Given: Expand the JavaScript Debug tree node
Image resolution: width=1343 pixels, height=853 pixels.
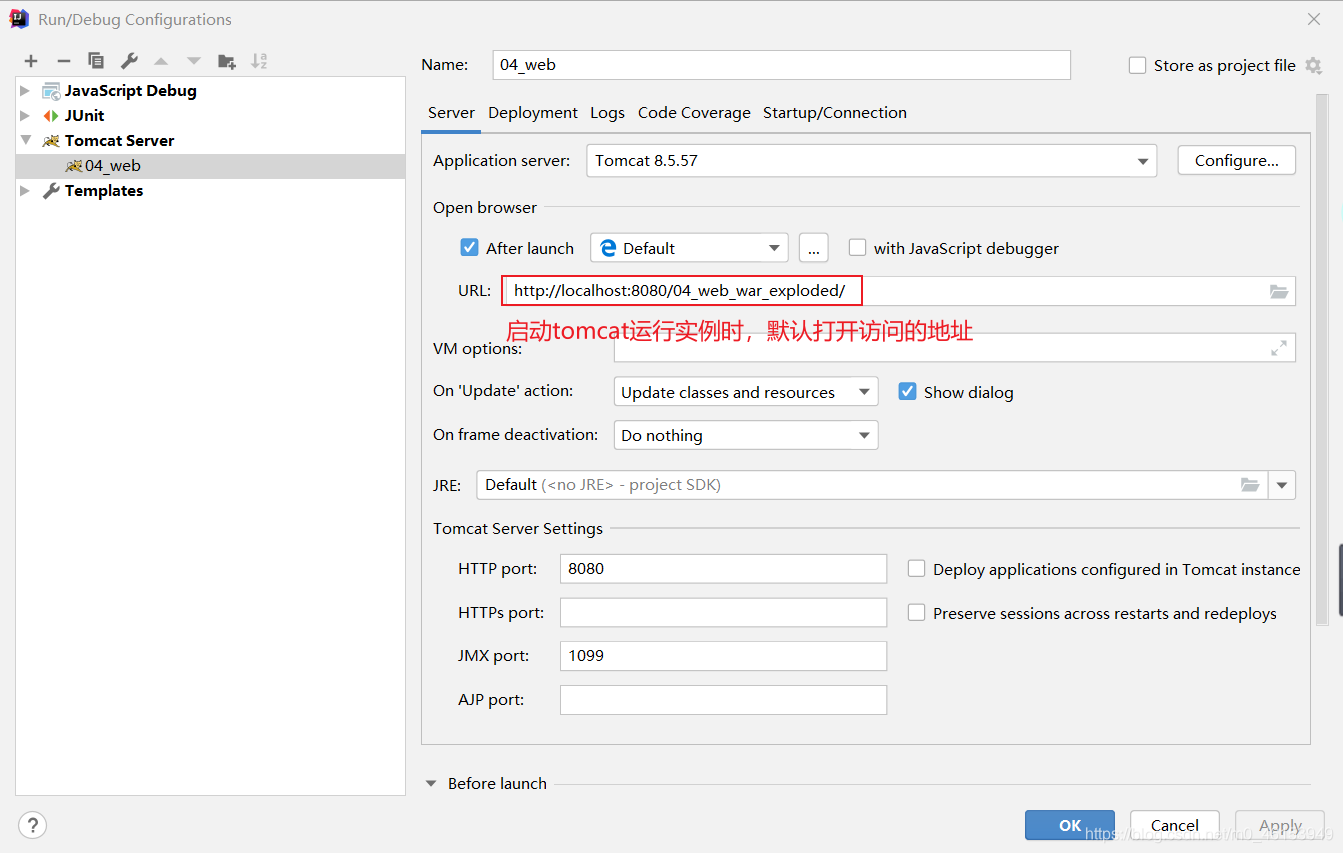Looking at the screenshot, I should (26, 90).
